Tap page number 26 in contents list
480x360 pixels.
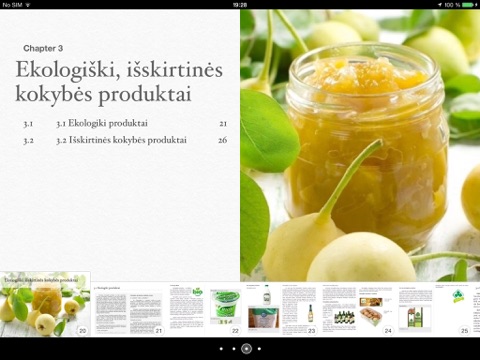(223, 140)
